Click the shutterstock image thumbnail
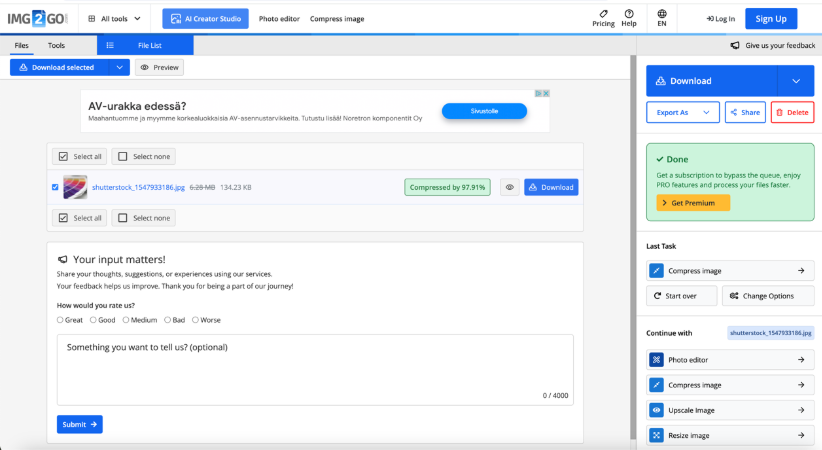Screen dimensions: 822x450 (75, 187)
